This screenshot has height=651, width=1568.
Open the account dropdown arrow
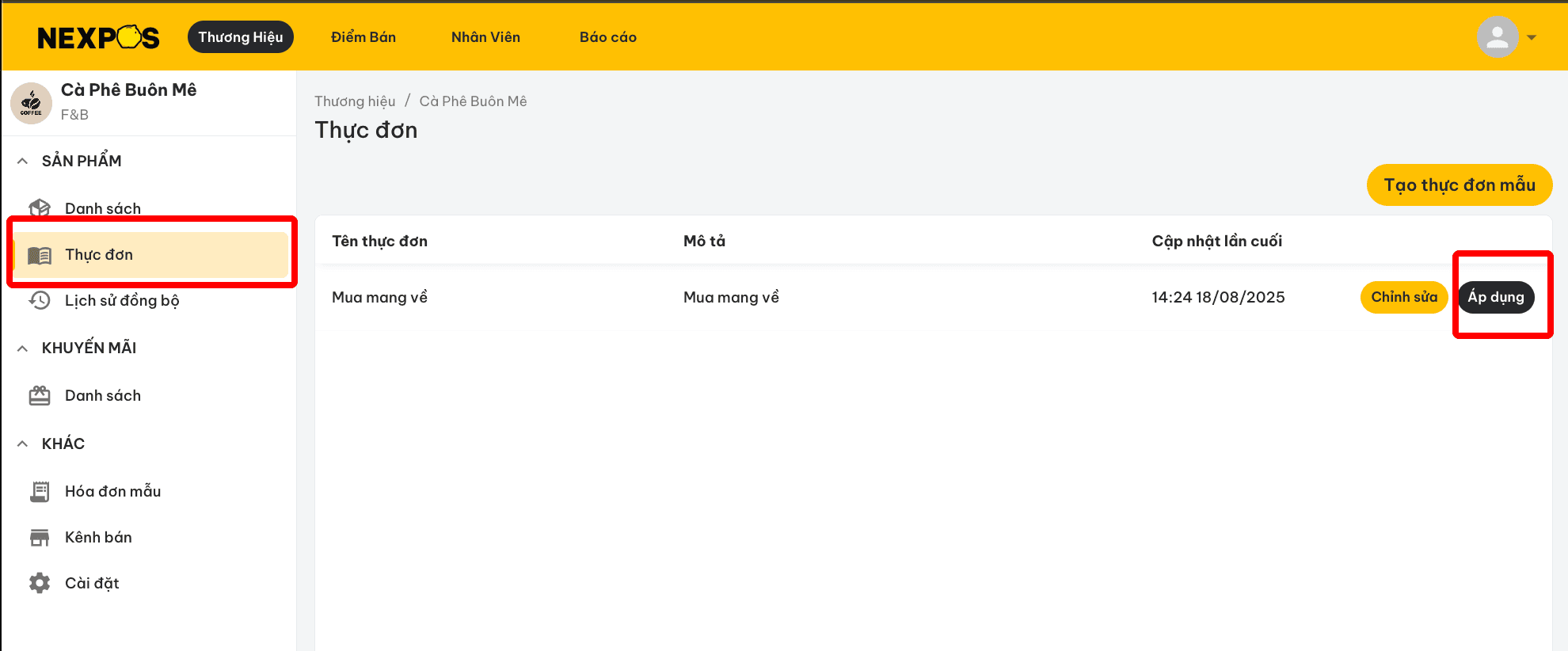click(1532, 37)
